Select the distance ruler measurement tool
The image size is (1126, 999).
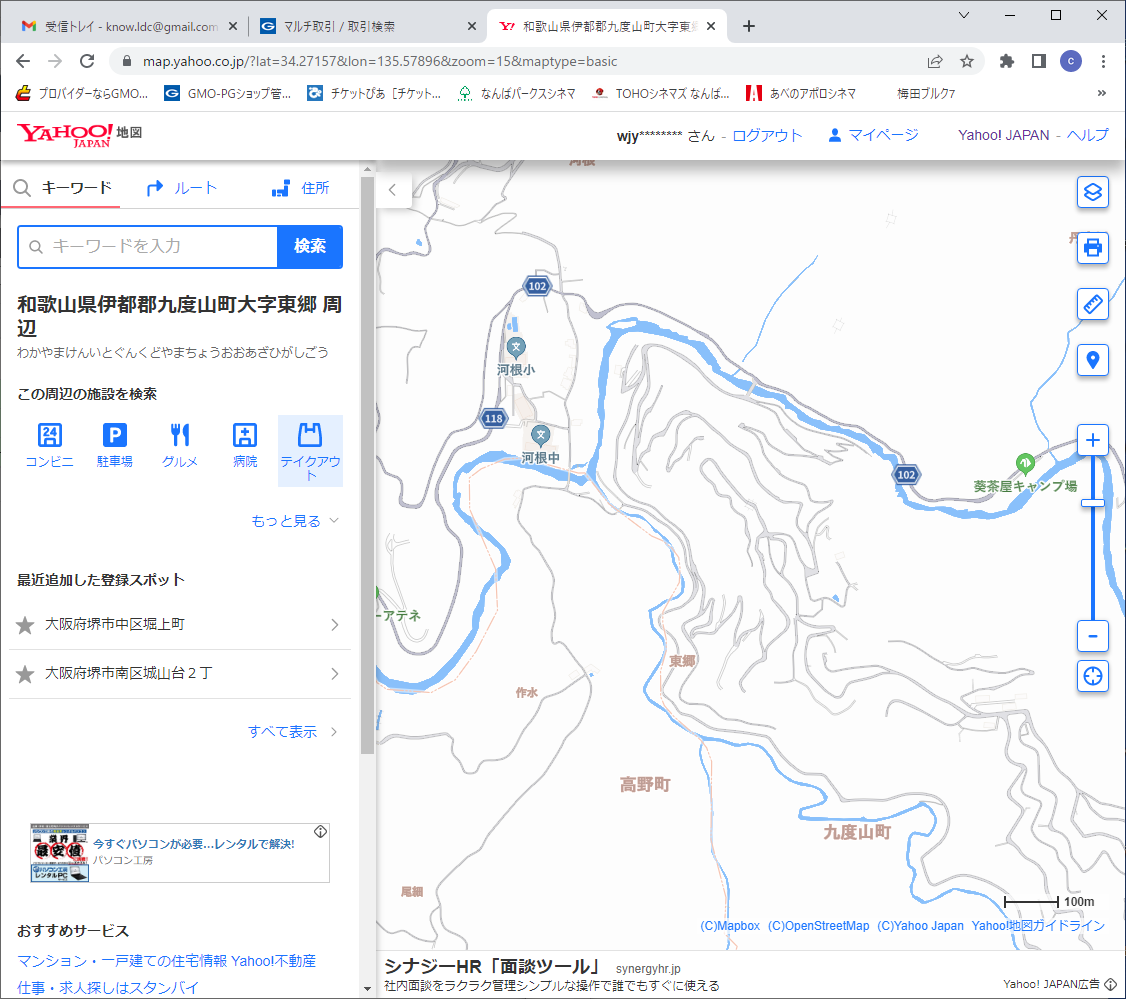pos(1092,304)
